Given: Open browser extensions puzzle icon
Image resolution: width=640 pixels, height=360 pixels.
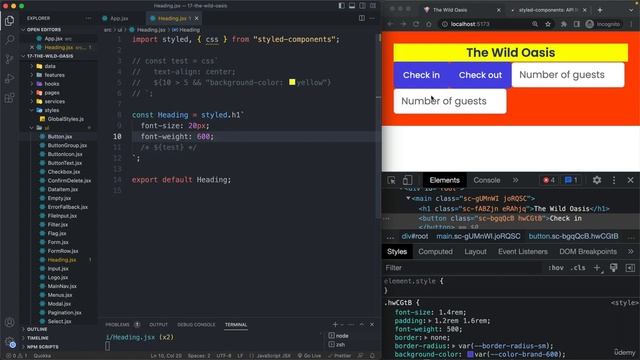Looking at the screenshot, I should pyautogui.click(x=564, y=24).
